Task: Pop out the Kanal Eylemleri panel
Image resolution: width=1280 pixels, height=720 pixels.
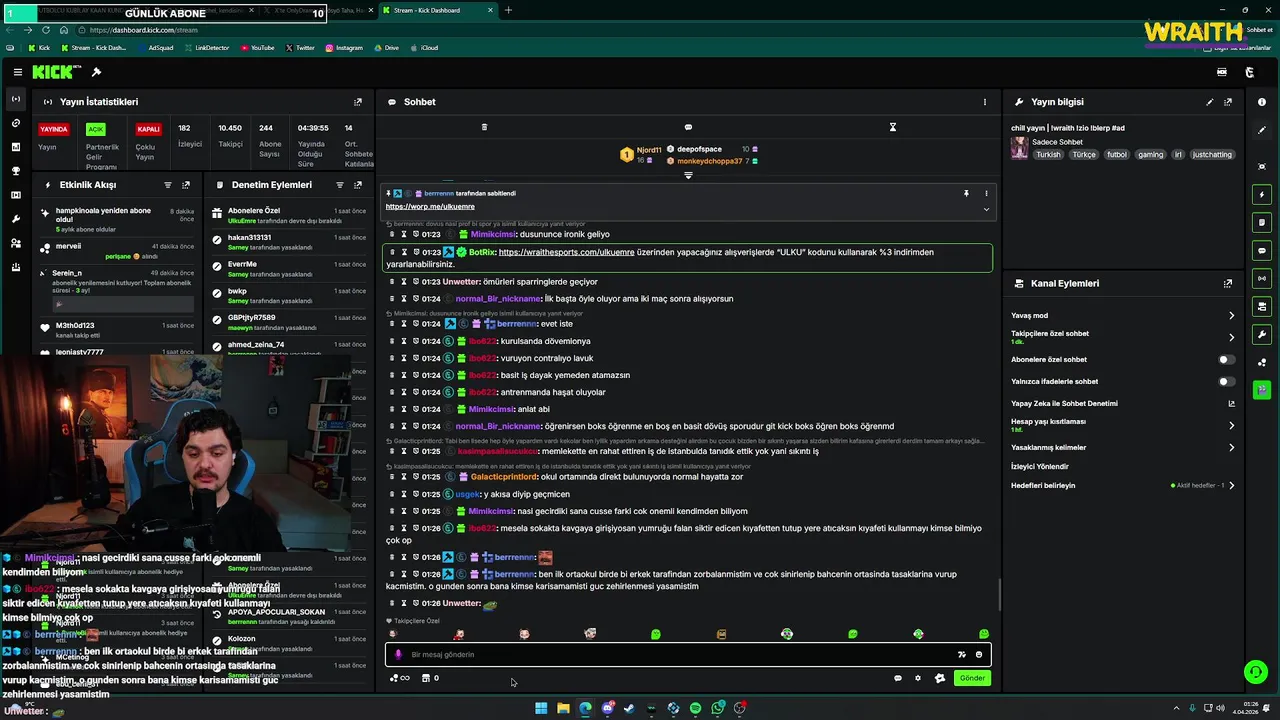Action: point(1228,284)
